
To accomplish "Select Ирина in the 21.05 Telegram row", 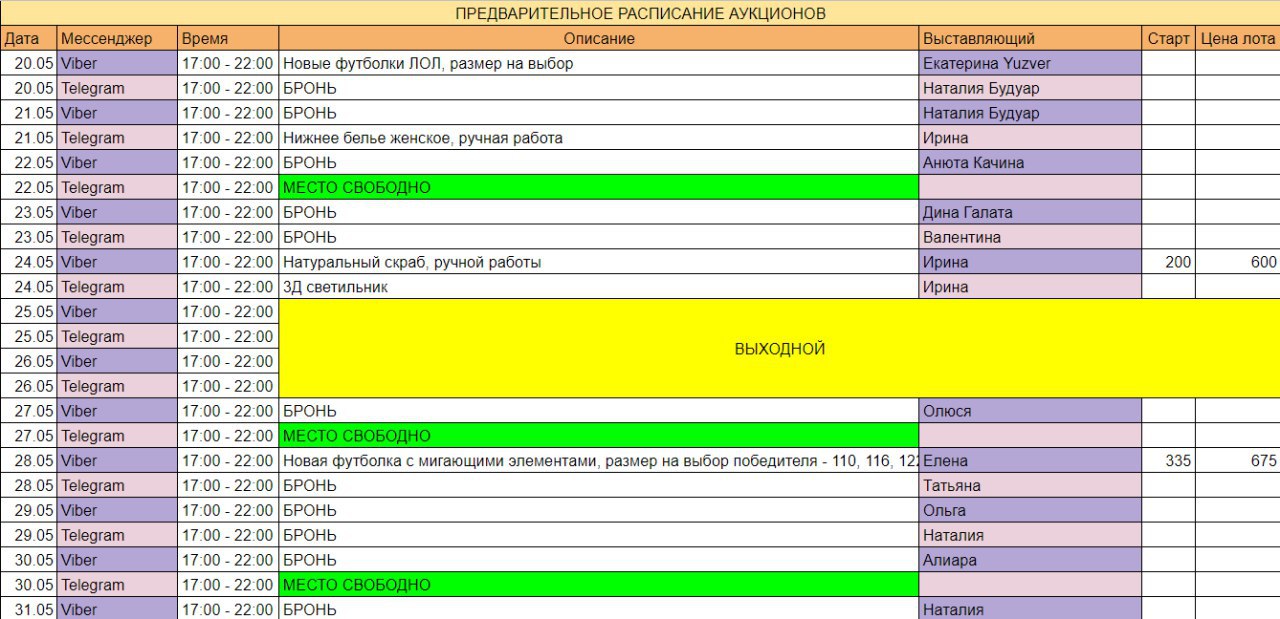I will click(1031, 138).
